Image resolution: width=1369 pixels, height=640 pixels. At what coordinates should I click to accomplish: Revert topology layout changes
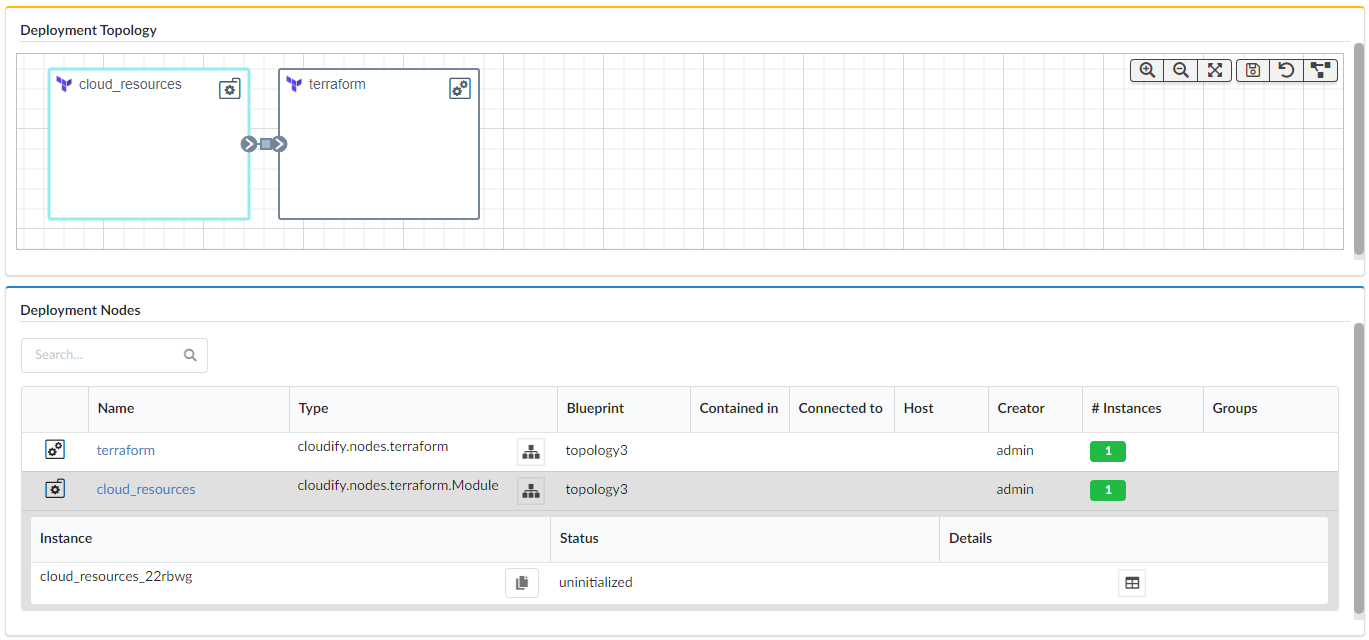pos(1287,70)
